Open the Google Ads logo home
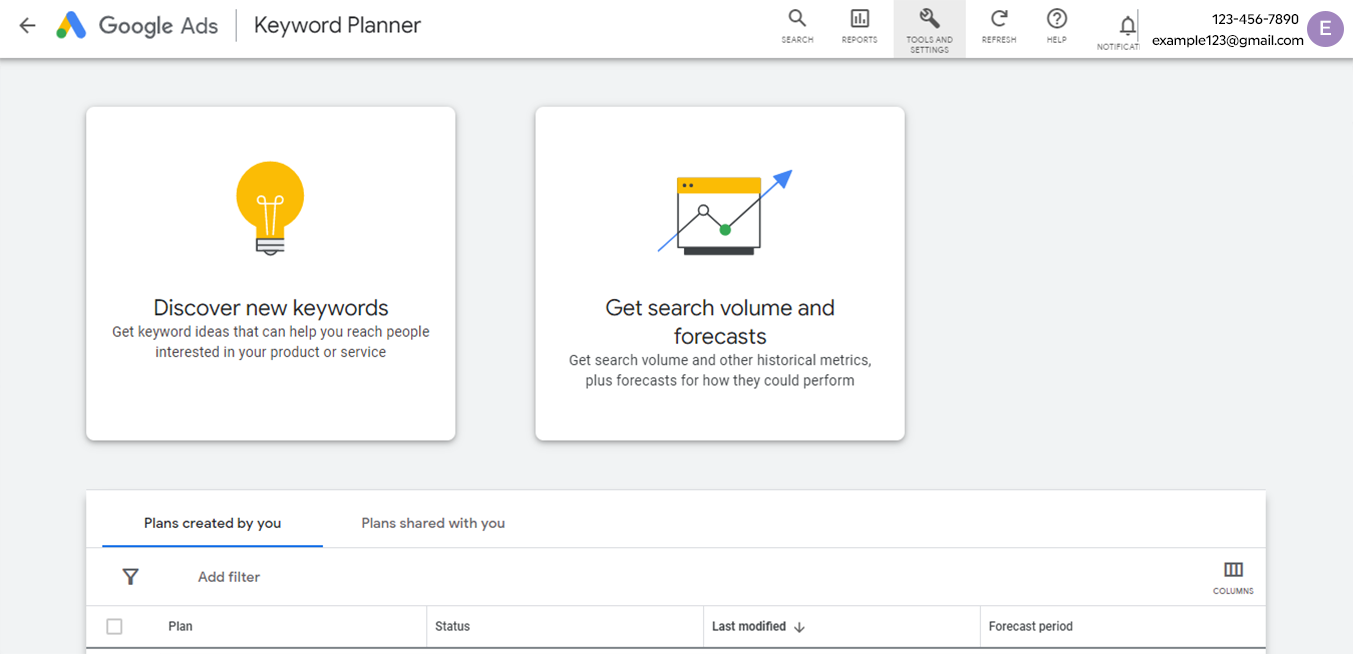Screen dimensions: 1353x654 (137, 26)
